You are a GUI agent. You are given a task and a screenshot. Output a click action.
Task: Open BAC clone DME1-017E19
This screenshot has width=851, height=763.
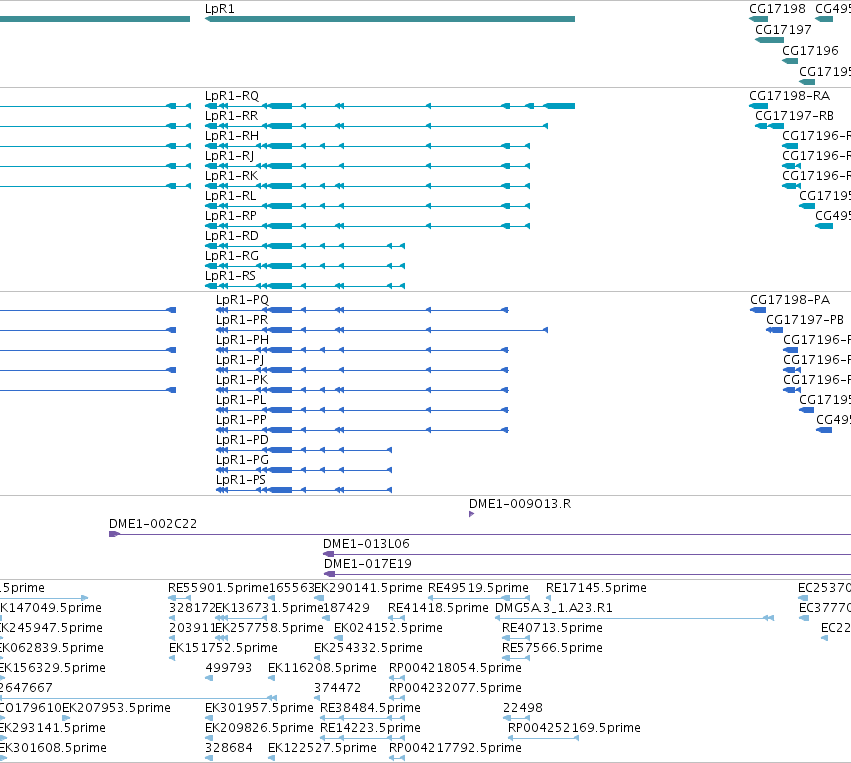pyautogui.click(x=368, y=564)
